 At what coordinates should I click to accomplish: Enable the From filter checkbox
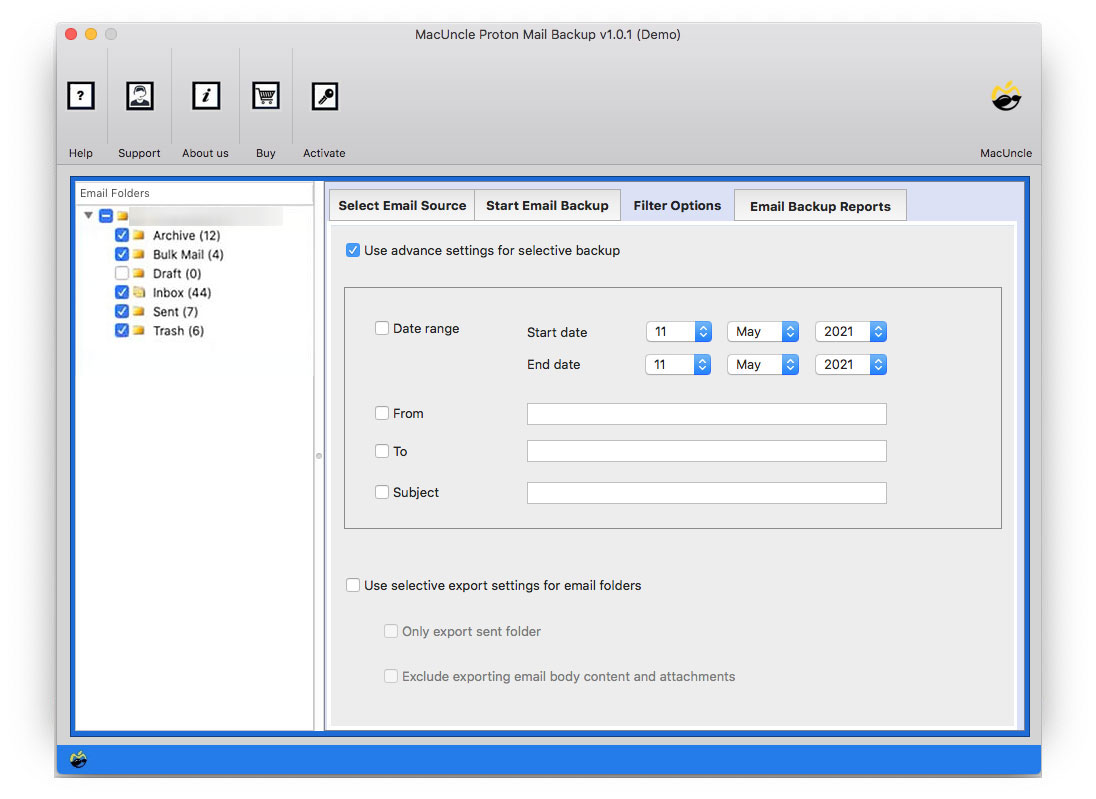[x=382, y=413]
